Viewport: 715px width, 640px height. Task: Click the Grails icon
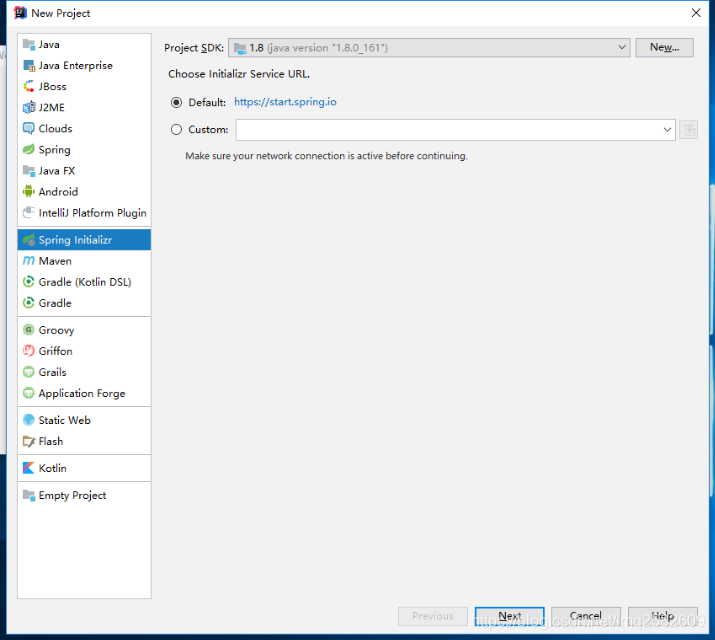point(29,372)
